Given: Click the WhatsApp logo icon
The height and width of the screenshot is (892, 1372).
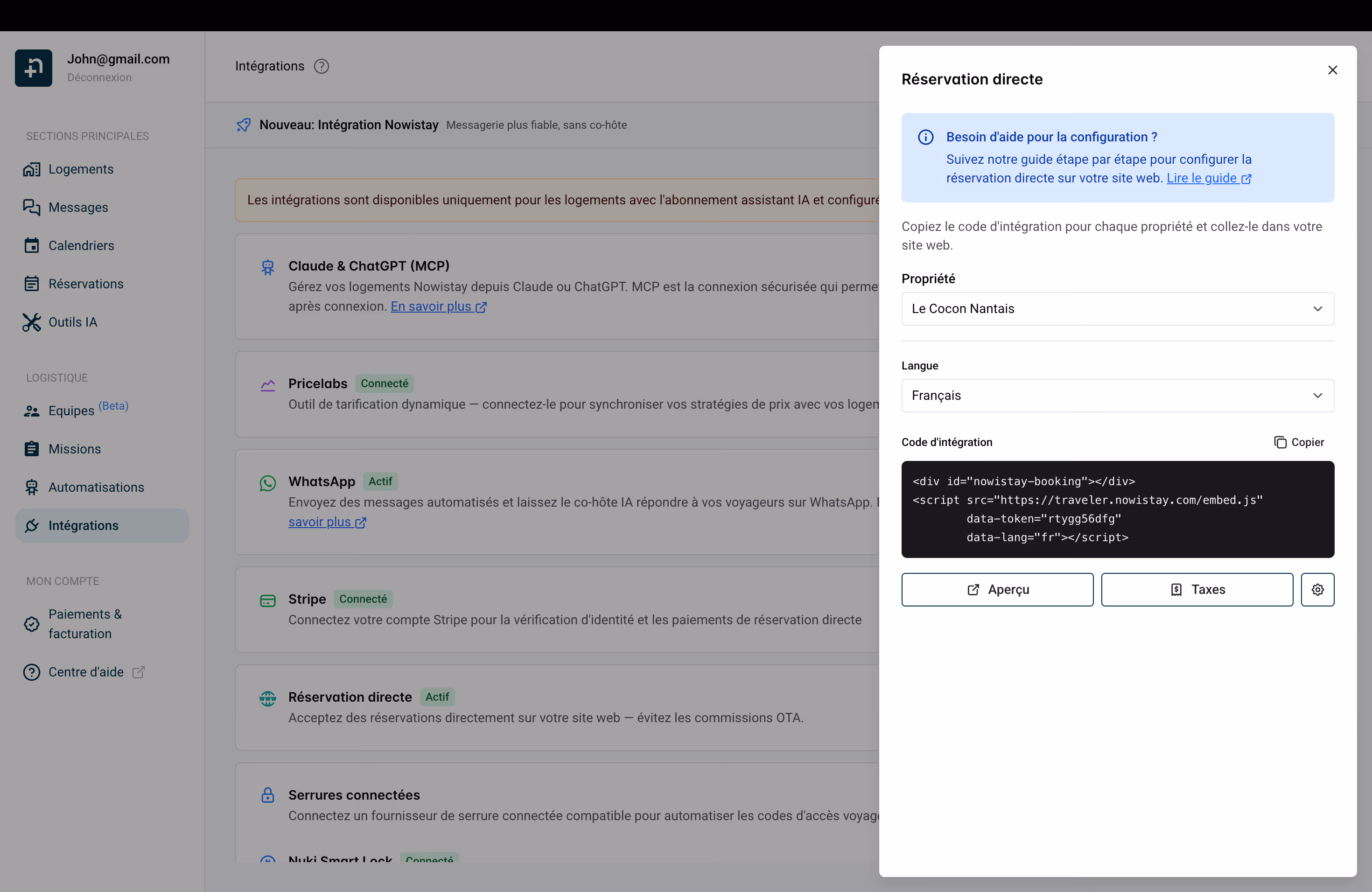Looking at the screenshot, I should tap(267, 483).
